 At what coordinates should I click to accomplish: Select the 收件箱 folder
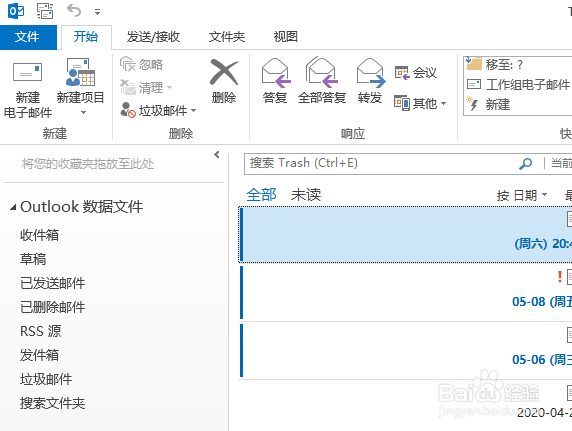pos(39,235)
